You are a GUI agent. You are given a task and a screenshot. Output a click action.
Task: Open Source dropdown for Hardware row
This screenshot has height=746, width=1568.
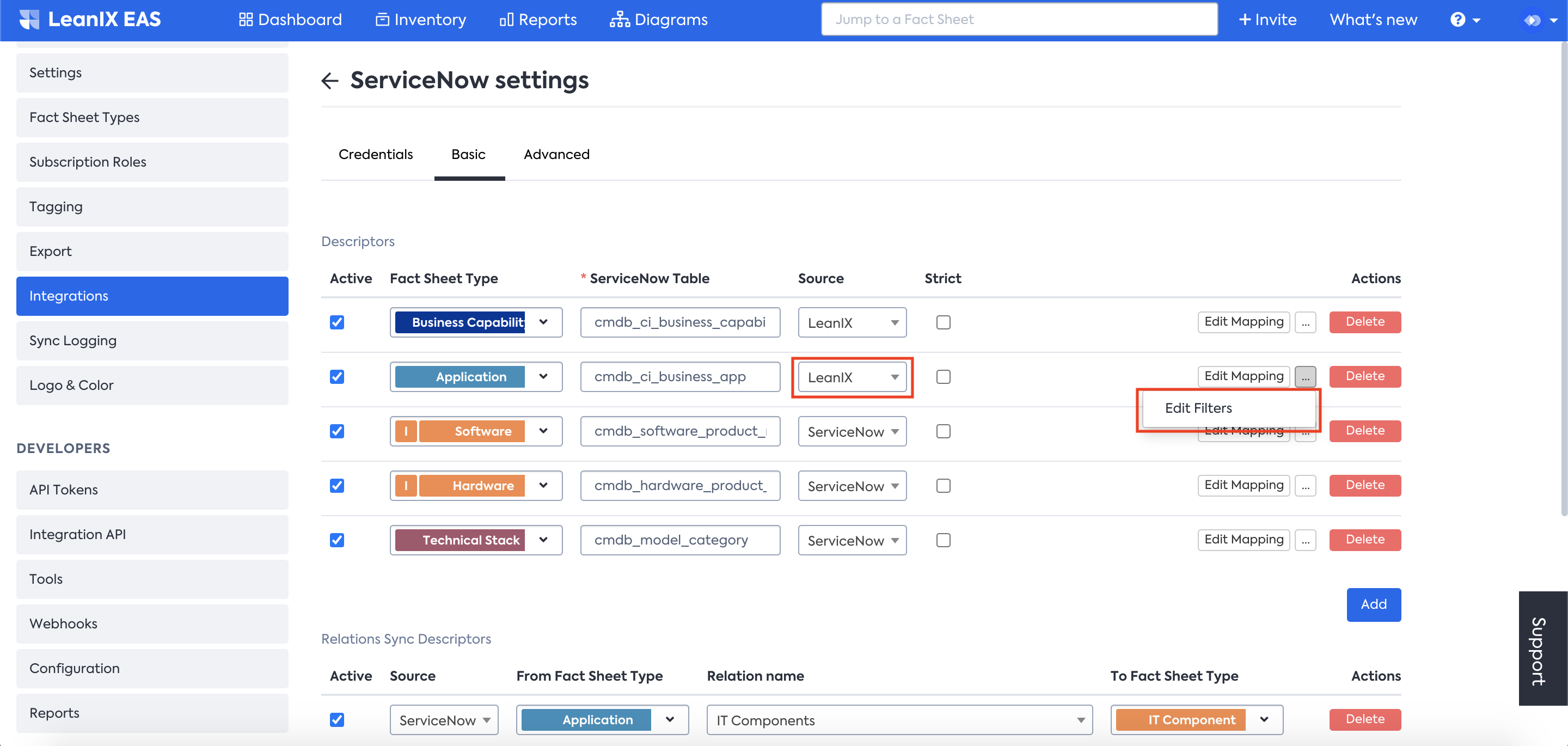tap(852, 485)
